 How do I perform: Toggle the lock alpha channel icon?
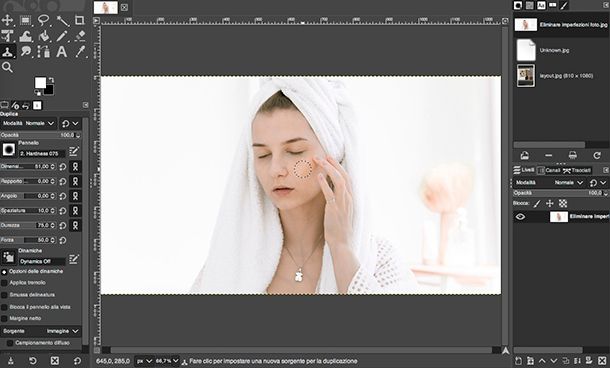(563, 203)
